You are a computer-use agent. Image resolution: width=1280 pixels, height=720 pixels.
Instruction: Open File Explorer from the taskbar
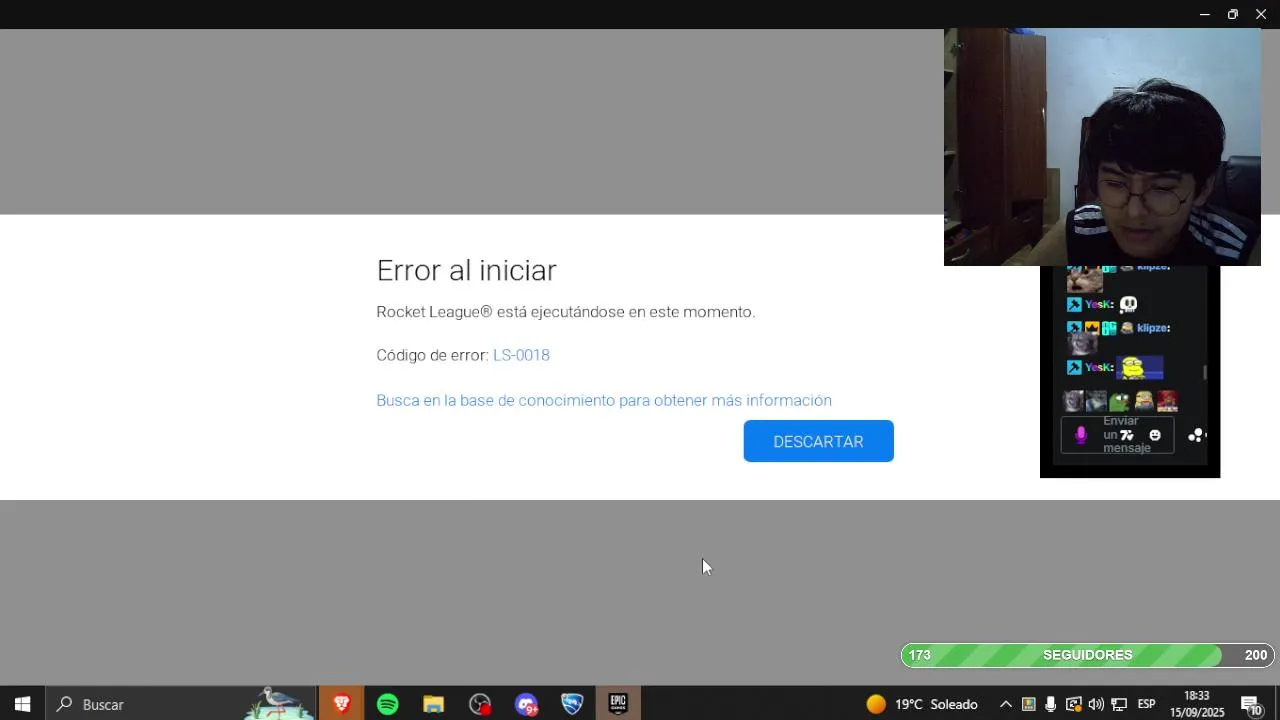(433, 704)
